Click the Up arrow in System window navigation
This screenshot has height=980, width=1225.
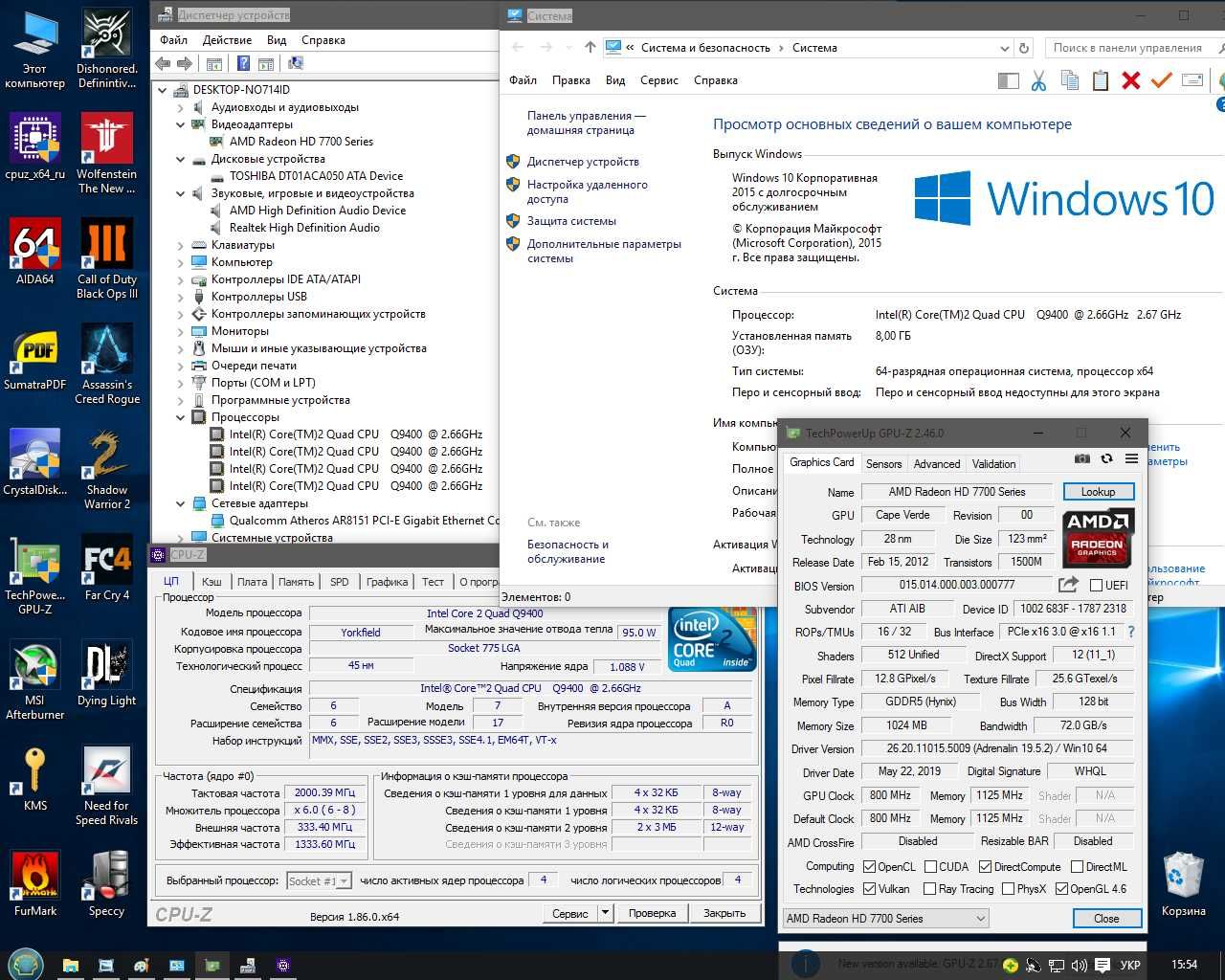590,47
